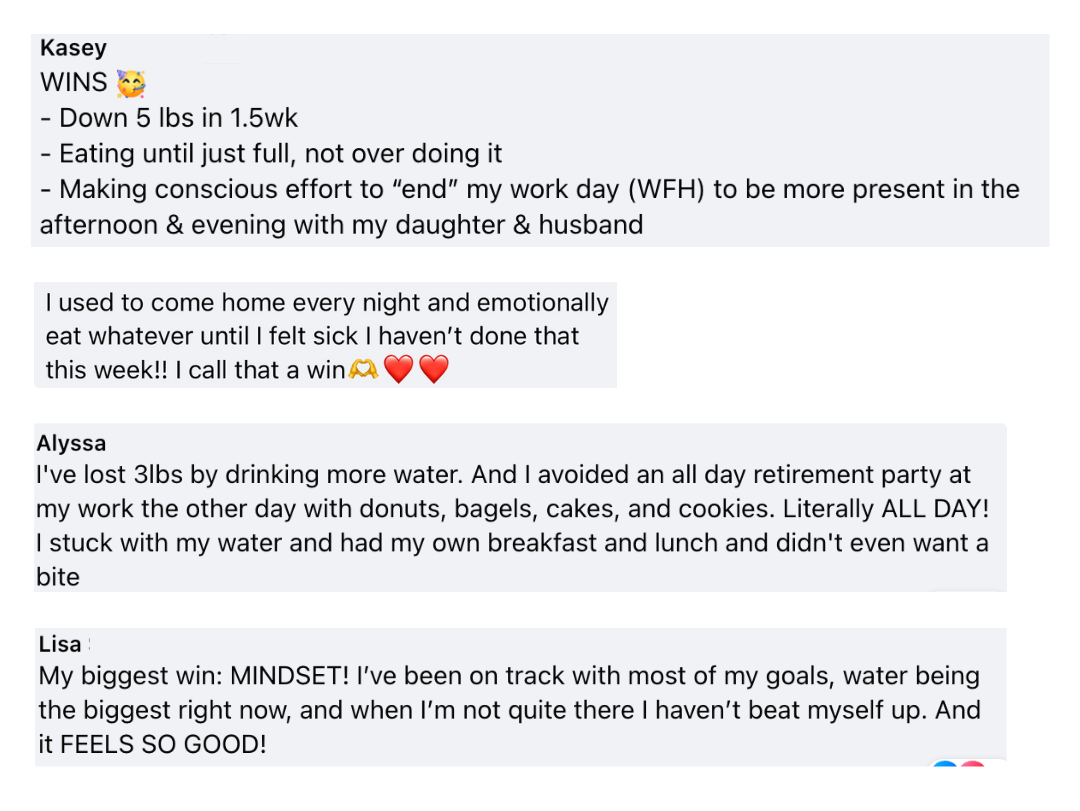Click the blue reaction icon on Lisa's comment
The width and height of the screenshot is (1080, 811).
[945, 763]
